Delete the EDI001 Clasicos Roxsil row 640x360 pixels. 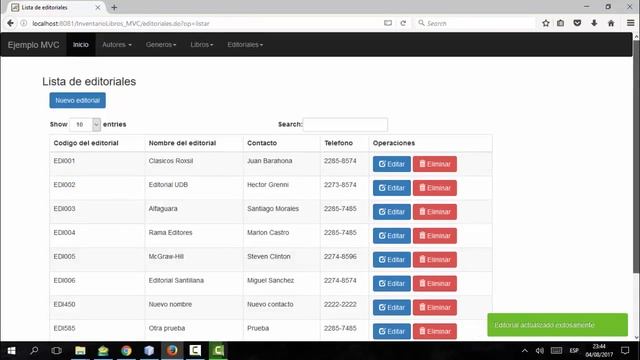point(435,164)
